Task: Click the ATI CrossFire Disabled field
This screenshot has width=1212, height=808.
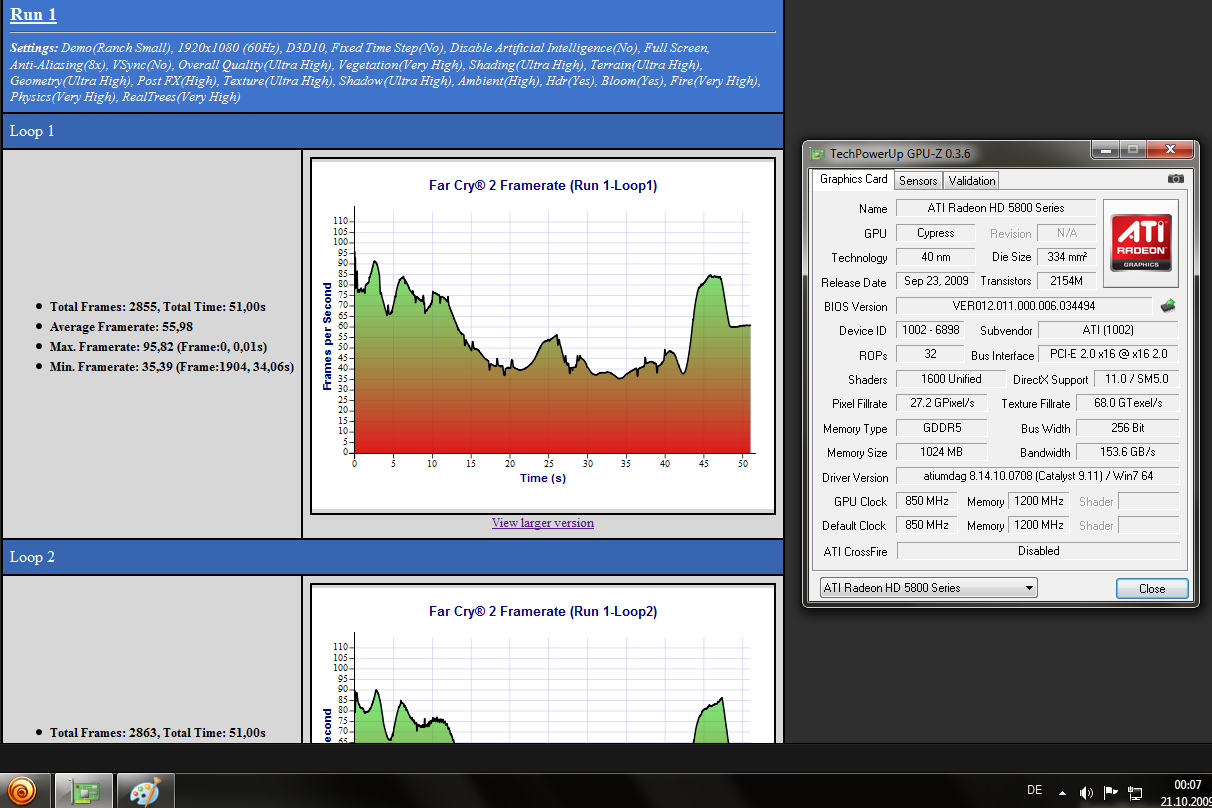Action: pos(1038,551)
